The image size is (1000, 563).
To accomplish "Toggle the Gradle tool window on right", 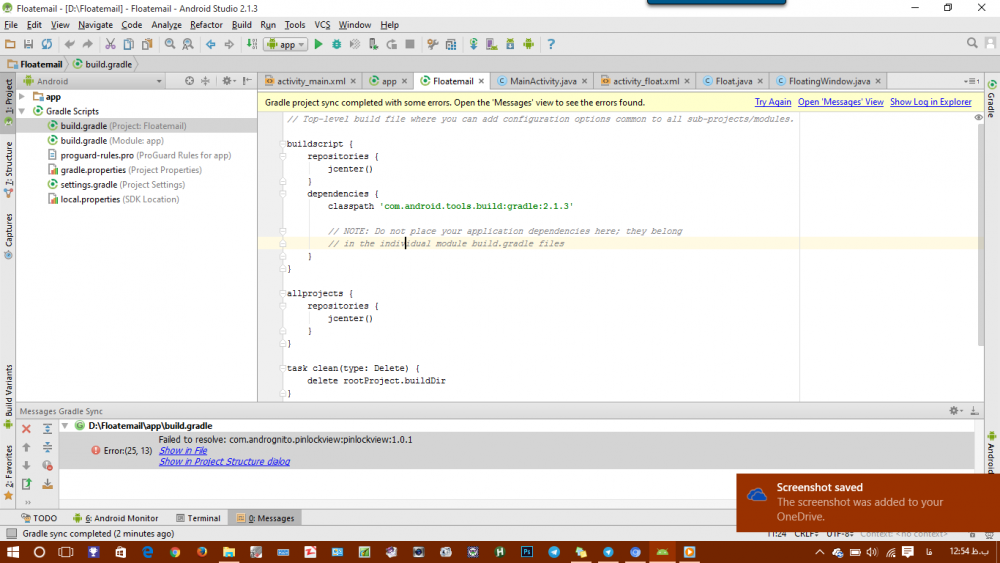I will 991,98.
